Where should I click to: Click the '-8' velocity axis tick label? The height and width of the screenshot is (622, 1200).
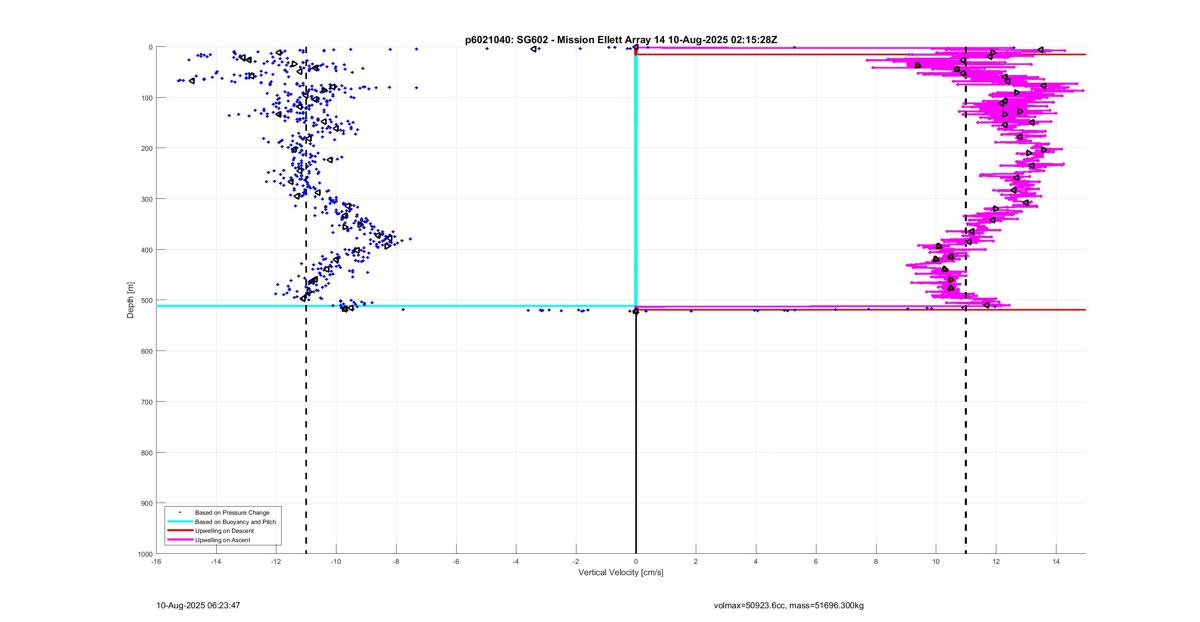point(396,561)
